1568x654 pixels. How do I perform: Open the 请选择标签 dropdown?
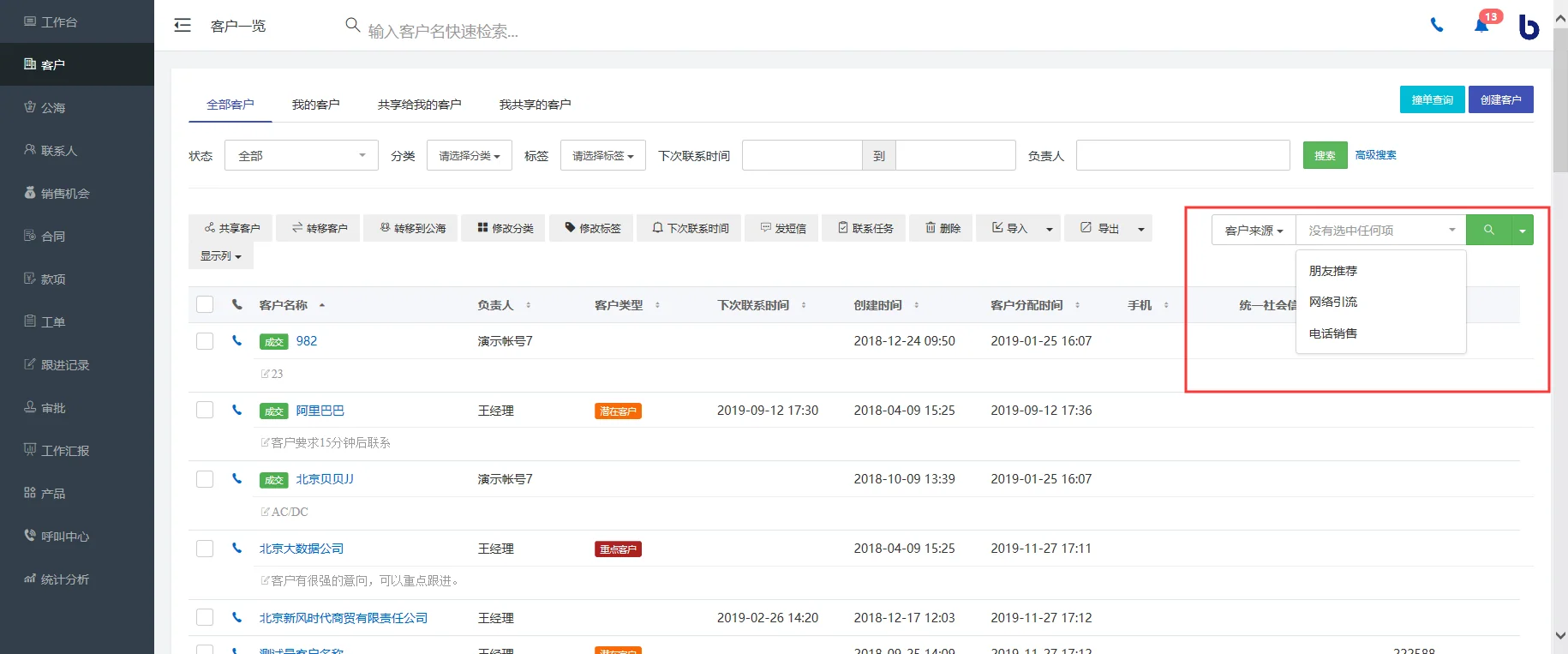[603, 155]
